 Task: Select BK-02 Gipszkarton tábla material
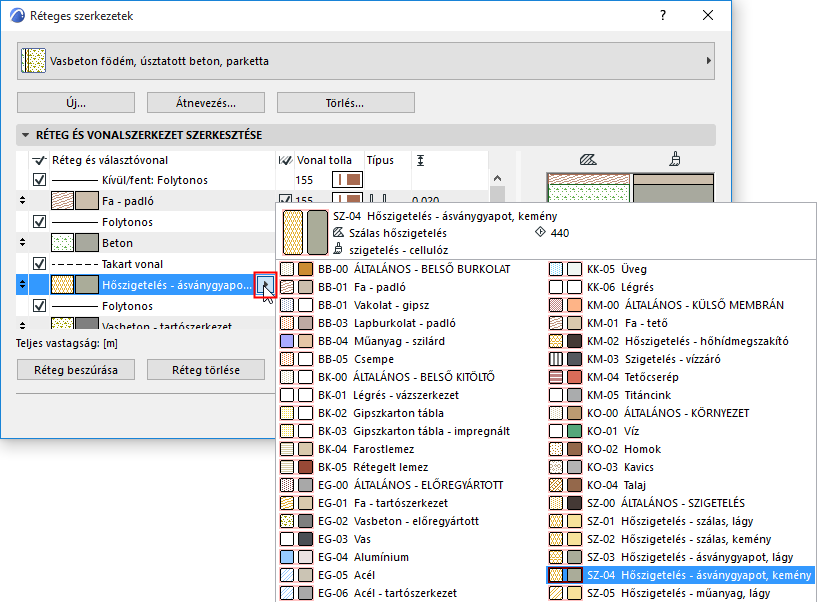click(x=412, y=413)
